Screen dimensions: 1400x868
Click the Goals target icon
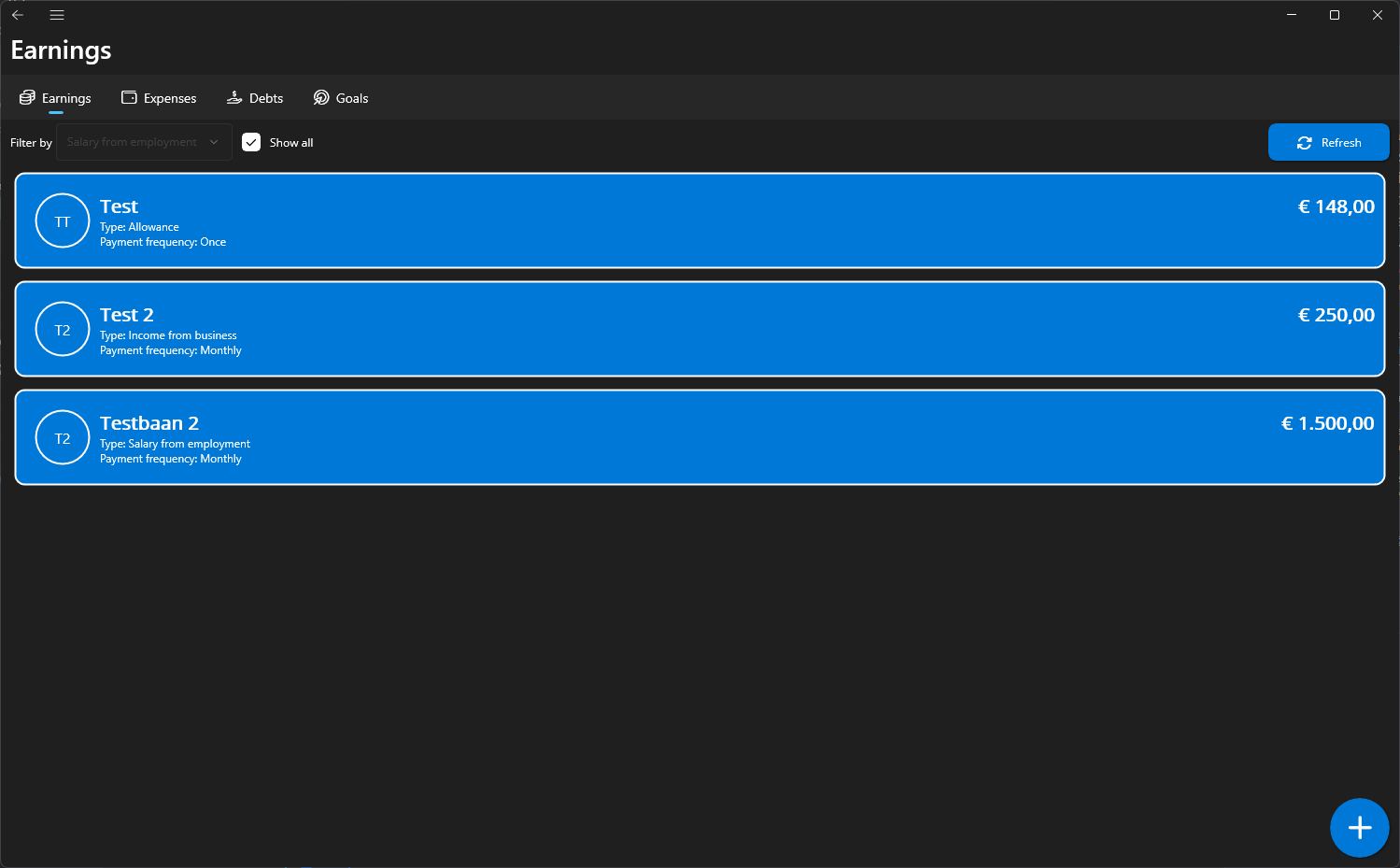click(321, 97)
